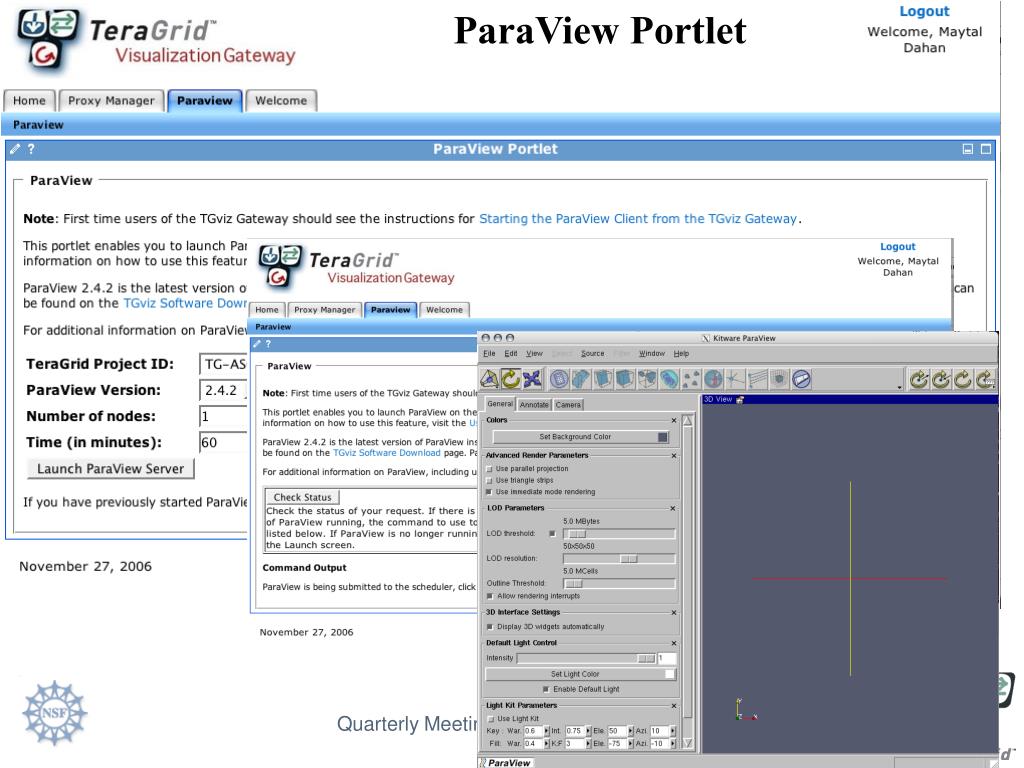Click the blue sphere contour filter icon
Image resolution: width=1024 pixels, height=768 pixels.
click(669, 379)
